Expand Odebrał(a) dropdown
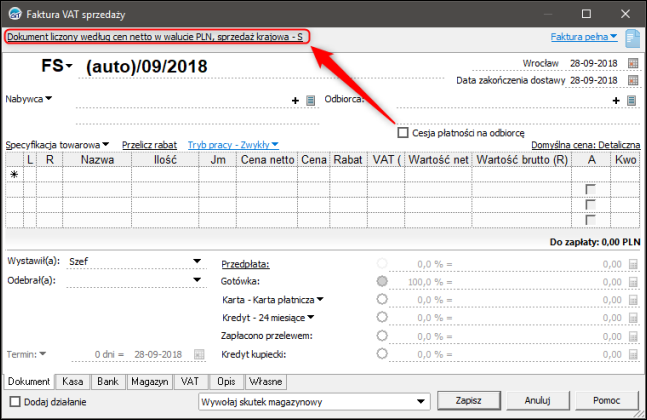647x420 pixels. pos(197,280)
